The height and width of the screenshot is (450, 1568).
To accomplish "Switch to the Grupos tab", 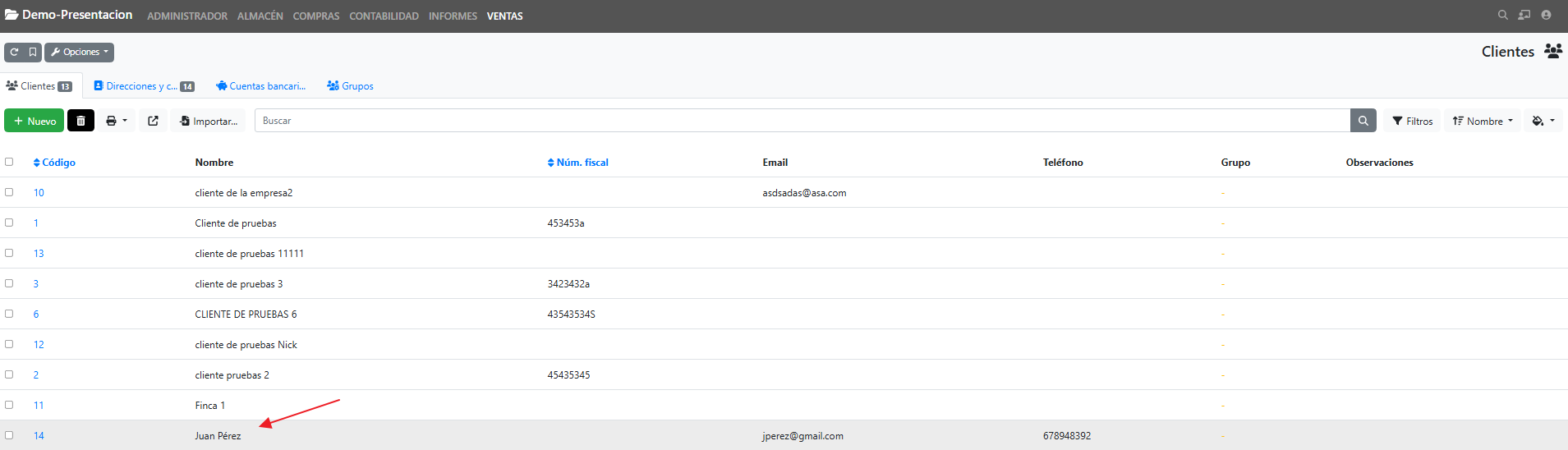I will click(x=350, y=86).
